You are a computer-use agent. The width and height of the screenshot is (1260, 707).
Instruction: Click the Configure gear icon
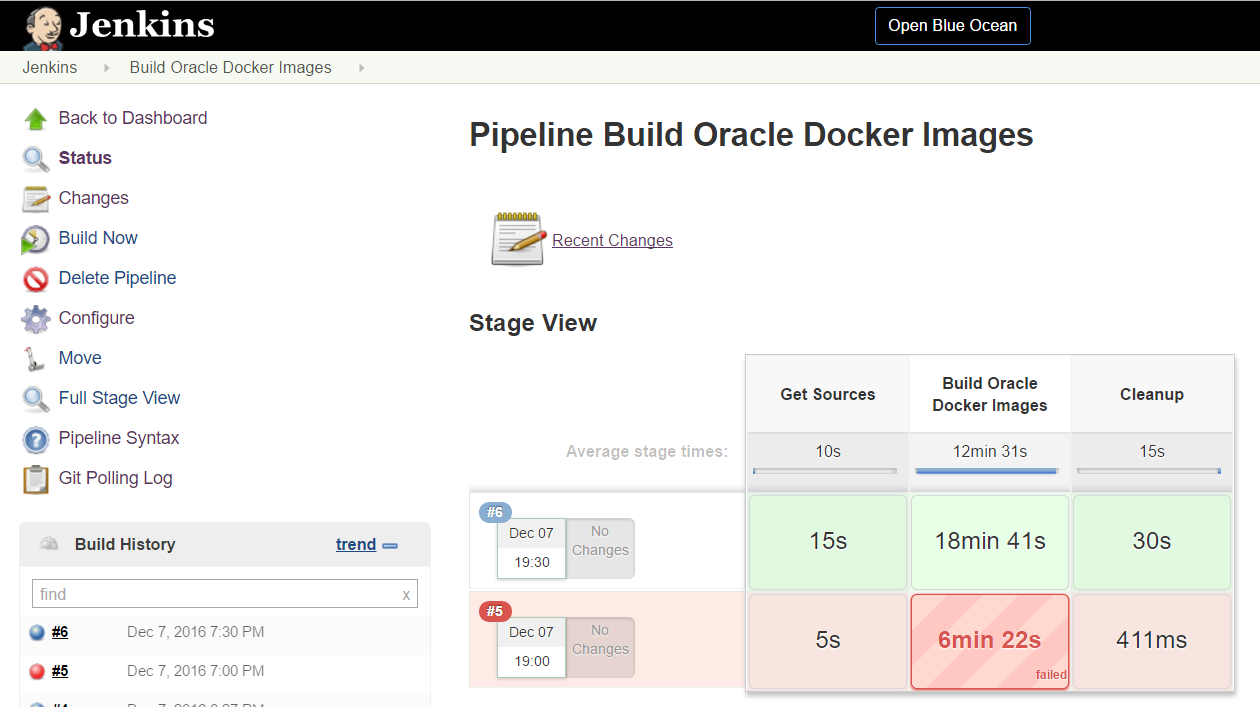[x=36, y=319]
